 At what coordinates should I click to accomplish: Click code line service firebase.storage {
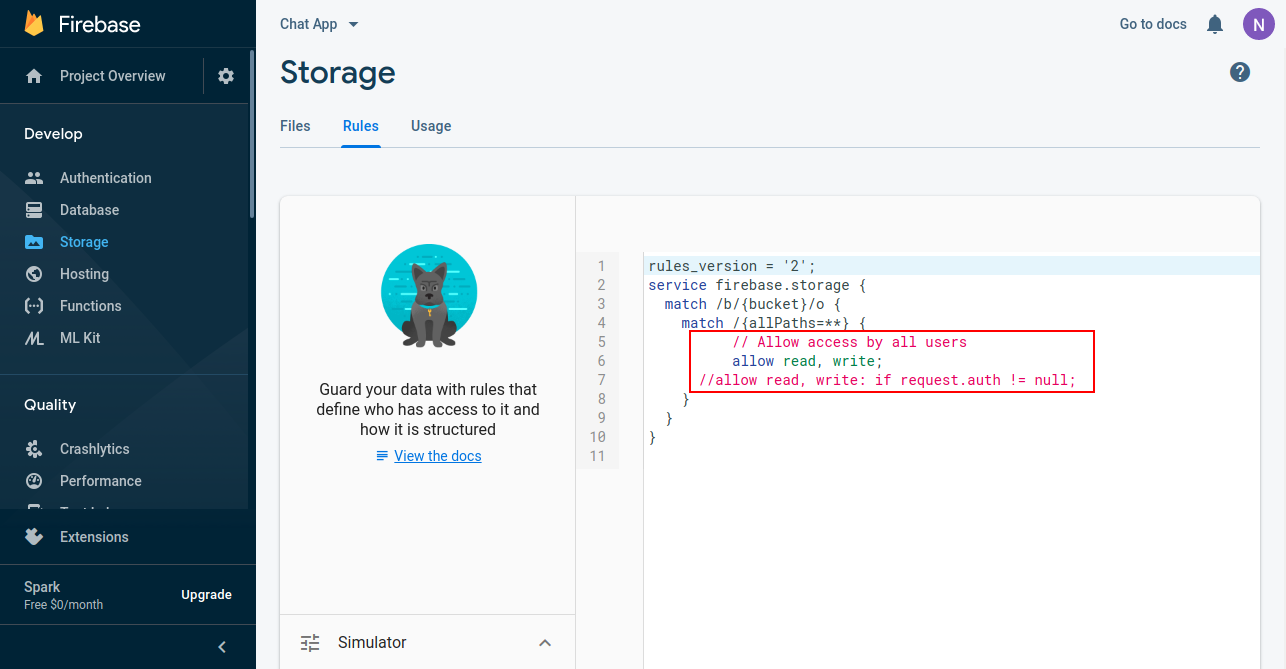[757, 285]
